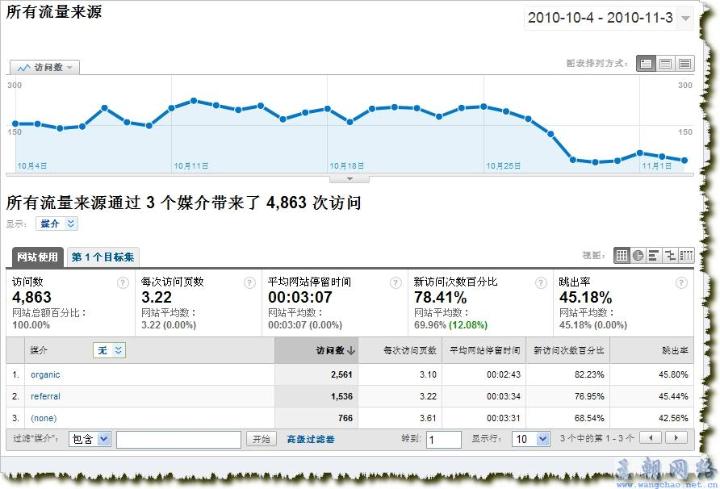Select the pie chart view icon
The height and width of the screenshot is (489, 720).
tap(638, 256)
